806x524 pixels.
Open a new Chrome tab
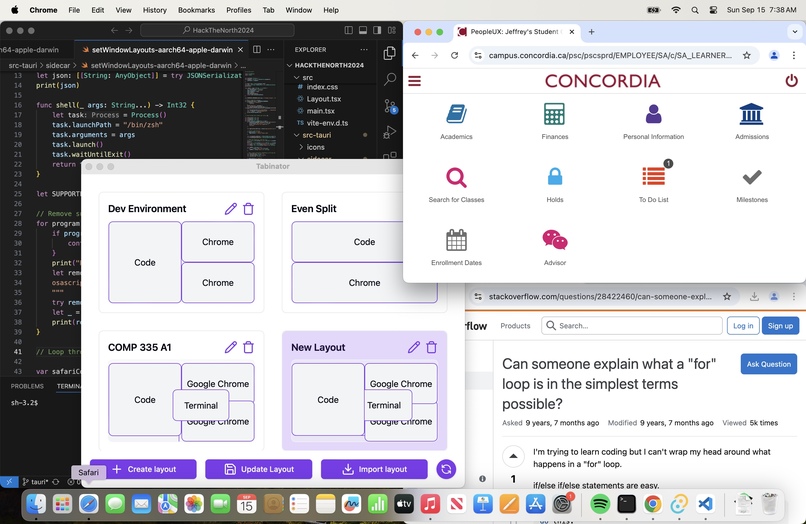591,32
